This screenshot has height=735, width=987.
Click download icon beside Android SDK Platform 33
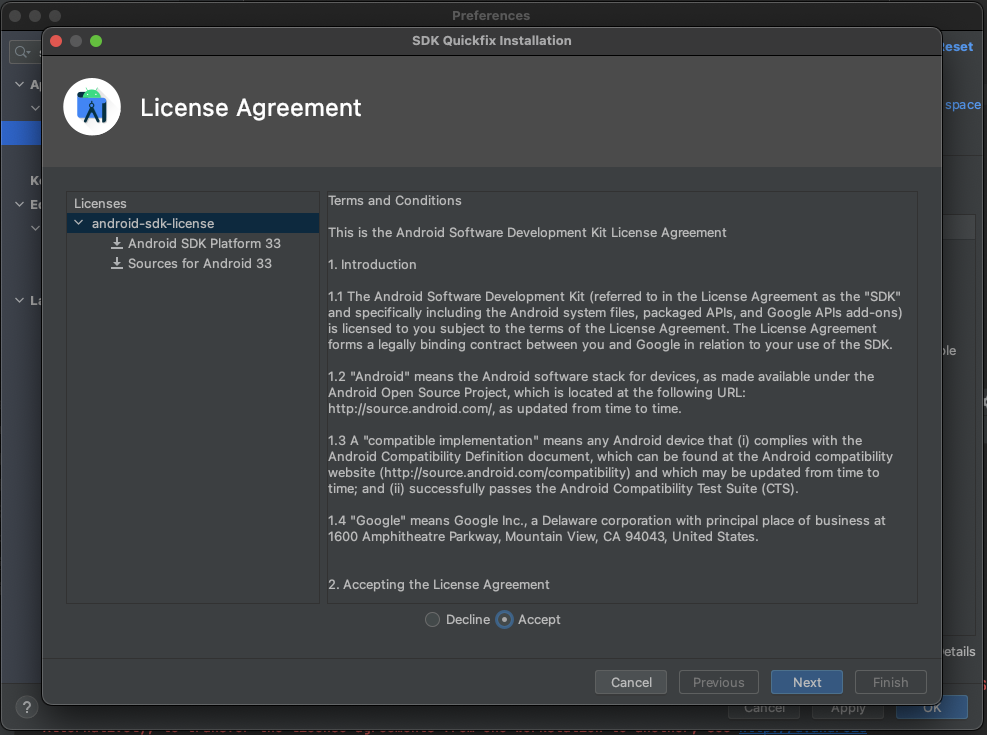[x=116, y=244]
